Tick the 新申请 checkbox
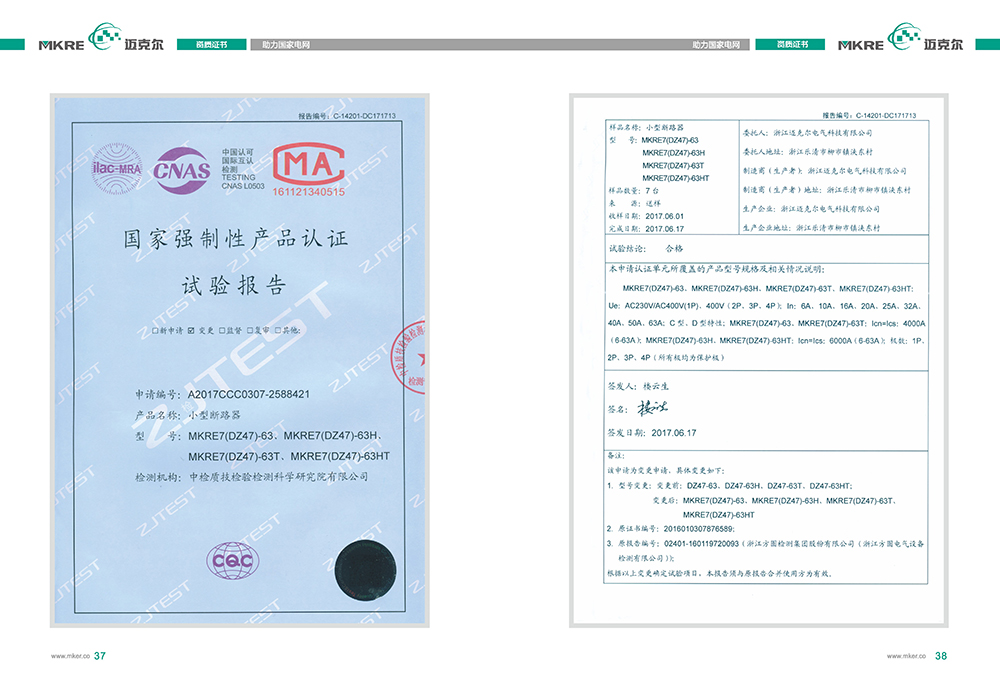The width and height of the screenshot is (1000, 683). (x=155, y=331)
